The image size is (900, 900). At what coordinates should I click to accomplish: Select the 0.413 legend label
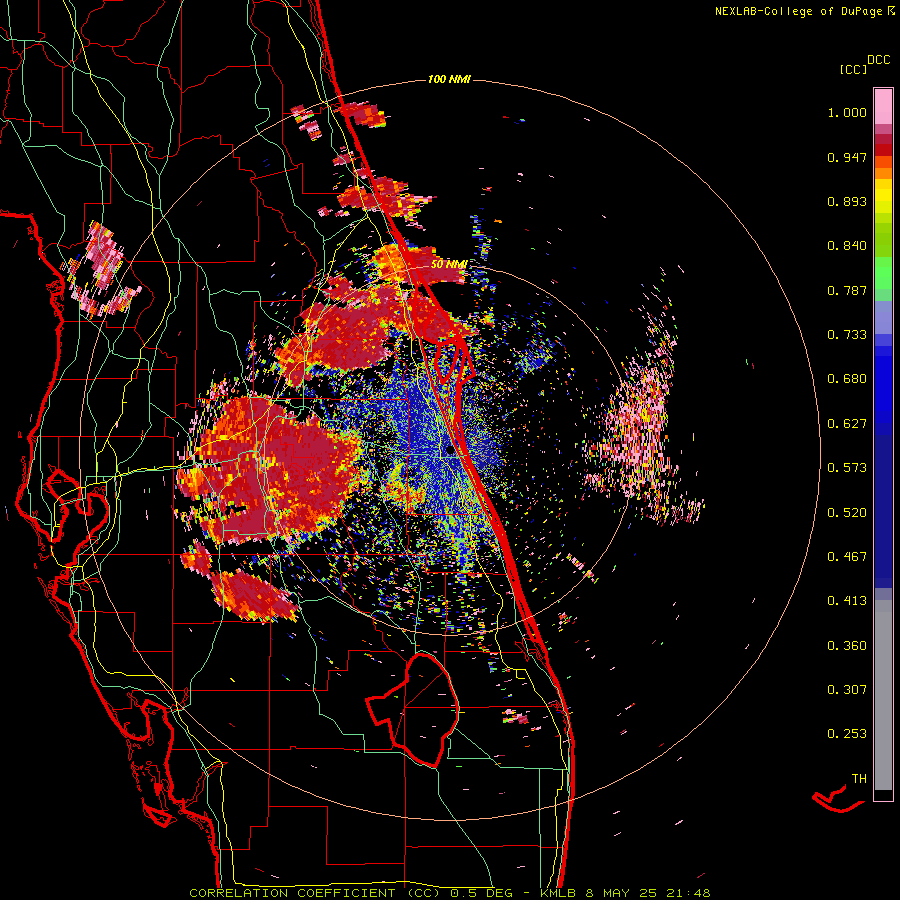847,601
